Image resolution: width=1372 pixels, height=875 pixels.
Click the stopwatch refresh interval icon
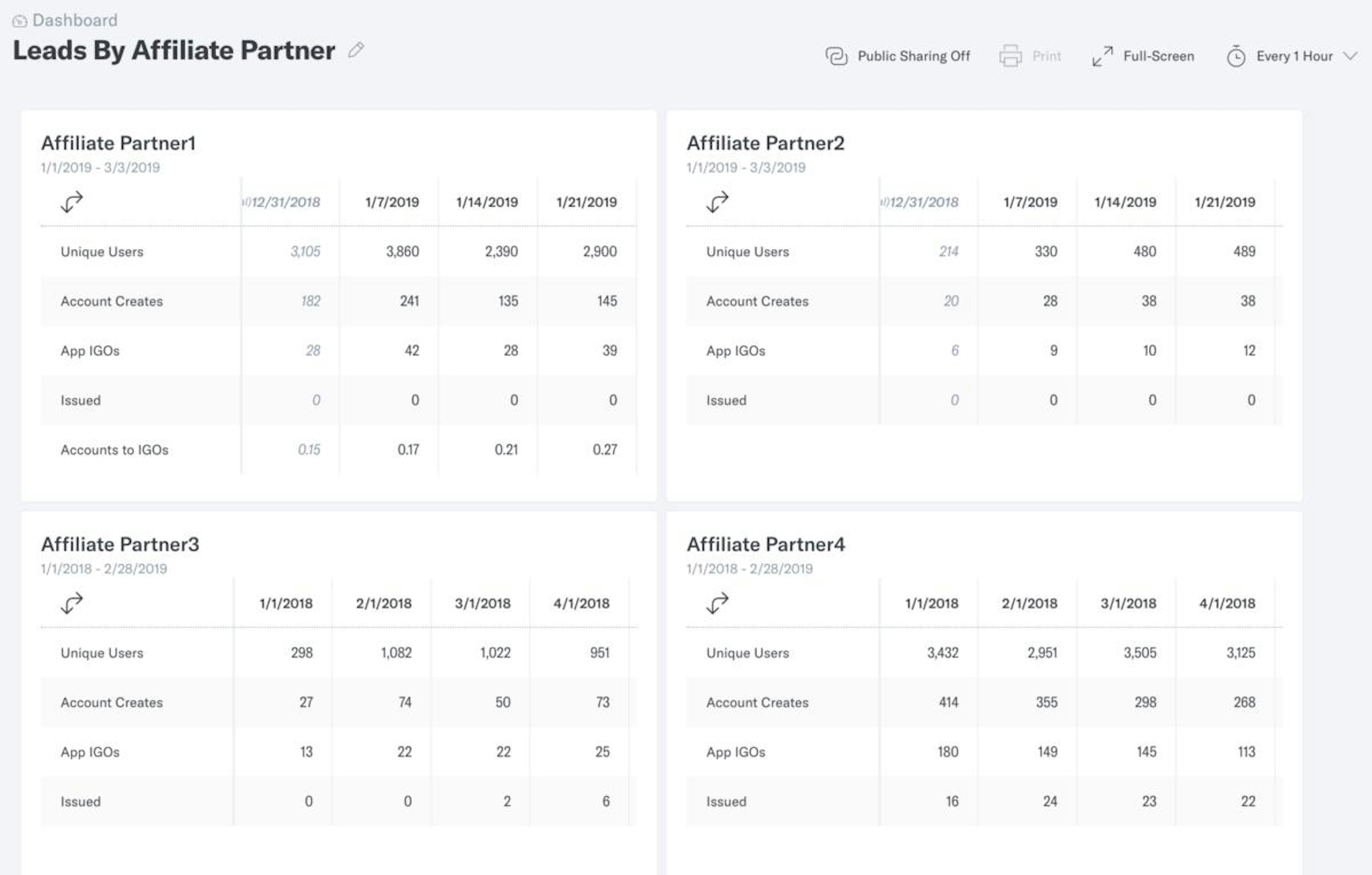1235,56
